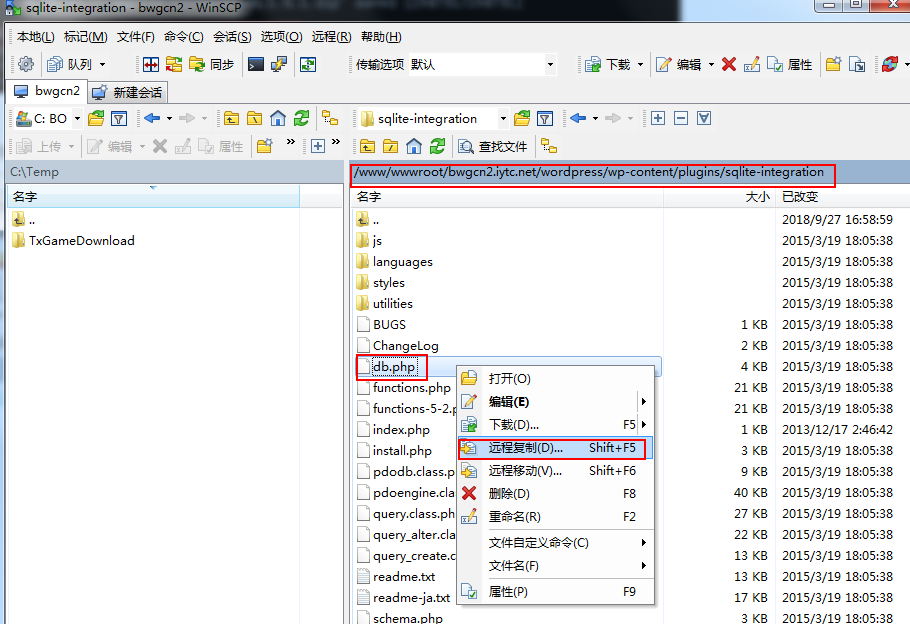Open the preferences gear icon

click(x=26, y=64)
